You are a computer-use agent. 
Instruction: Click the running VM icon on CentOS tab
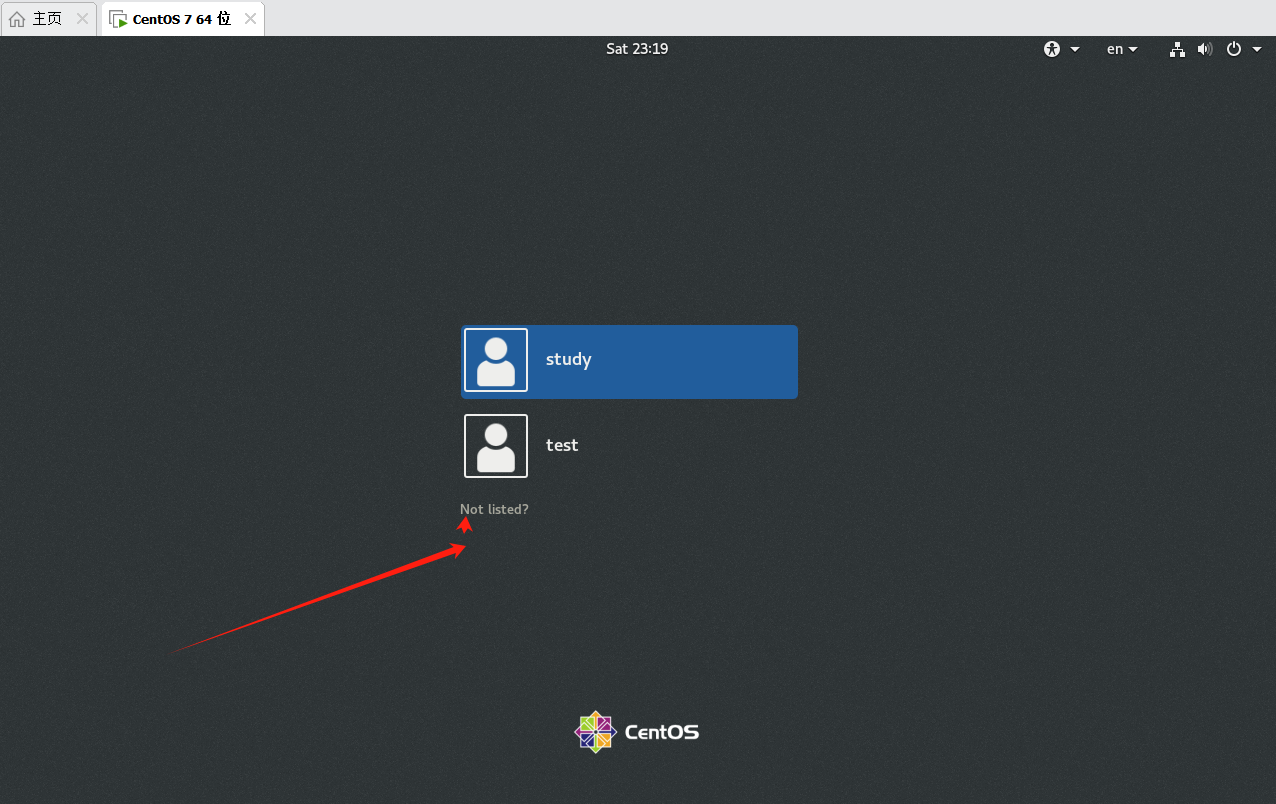click(x=119, y=19)
